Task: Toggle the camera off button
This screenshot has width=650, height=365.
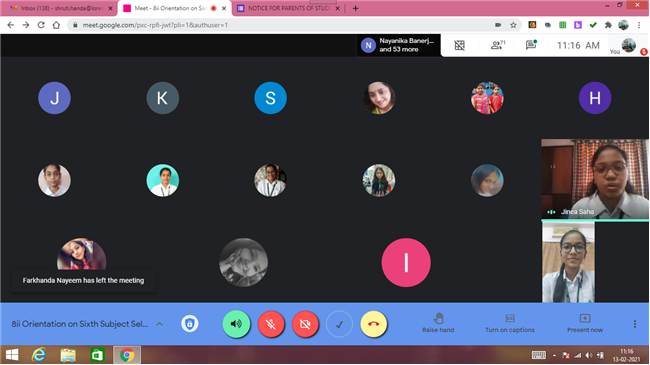Action: pos(305,324)
